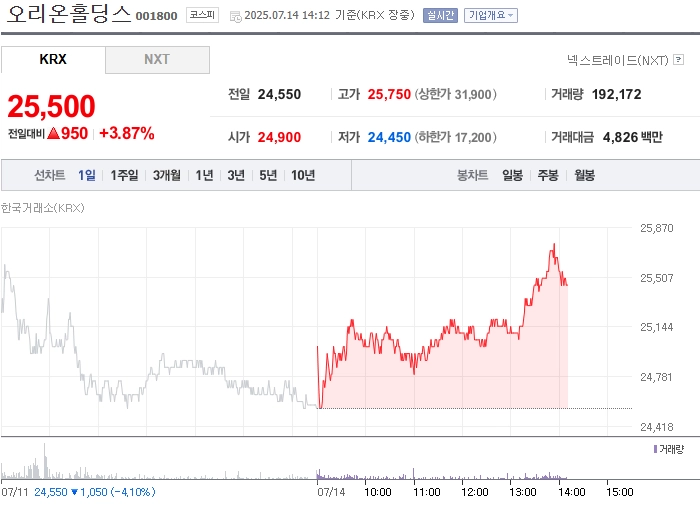Viewport: 700px width, 505px height.
Task: Open the 기업개요 dropdown
Action: click(x=491, y=16)
